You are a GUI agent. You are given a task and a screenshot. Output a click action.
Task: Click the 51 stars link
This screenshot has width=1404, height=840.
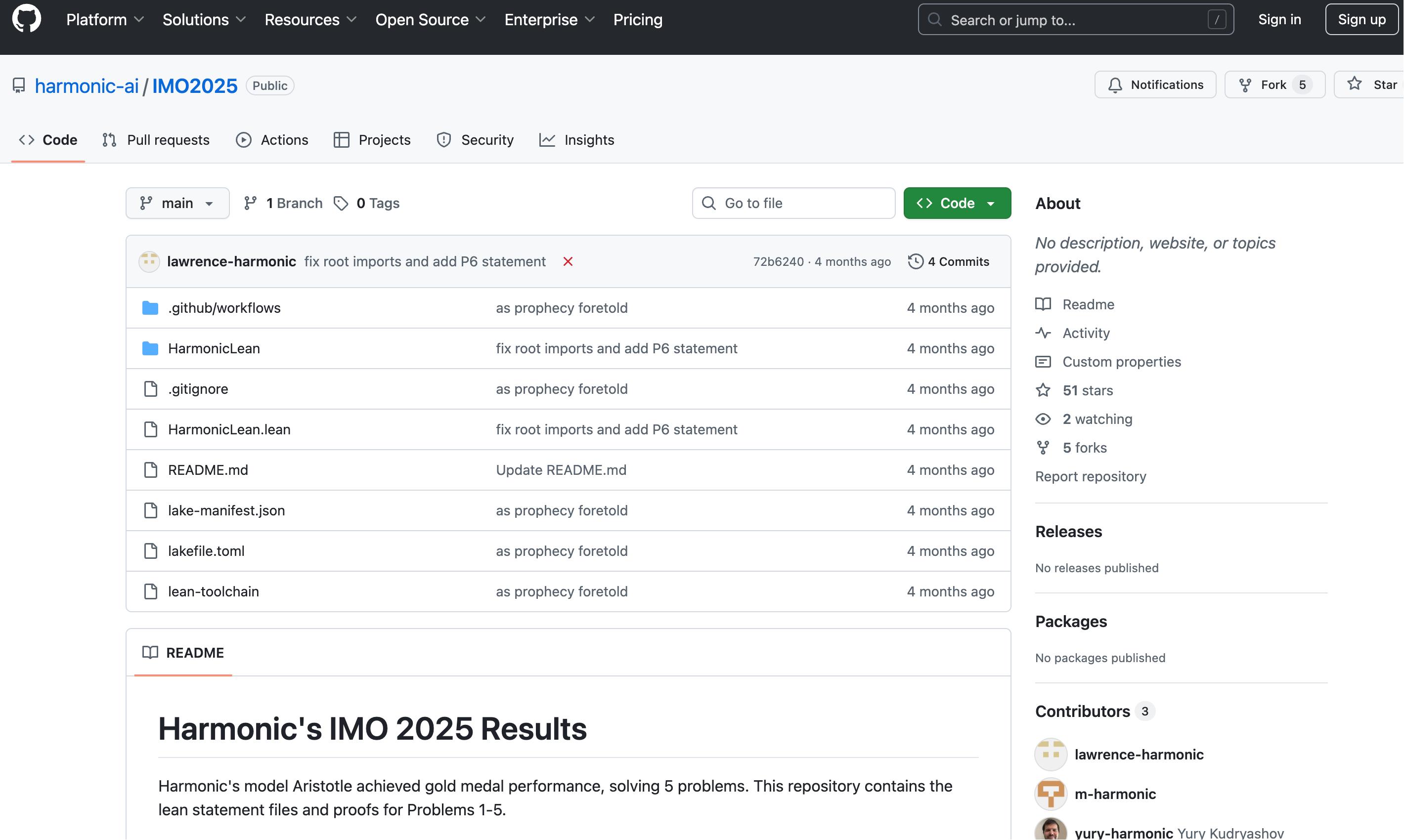coord(1087,390)
